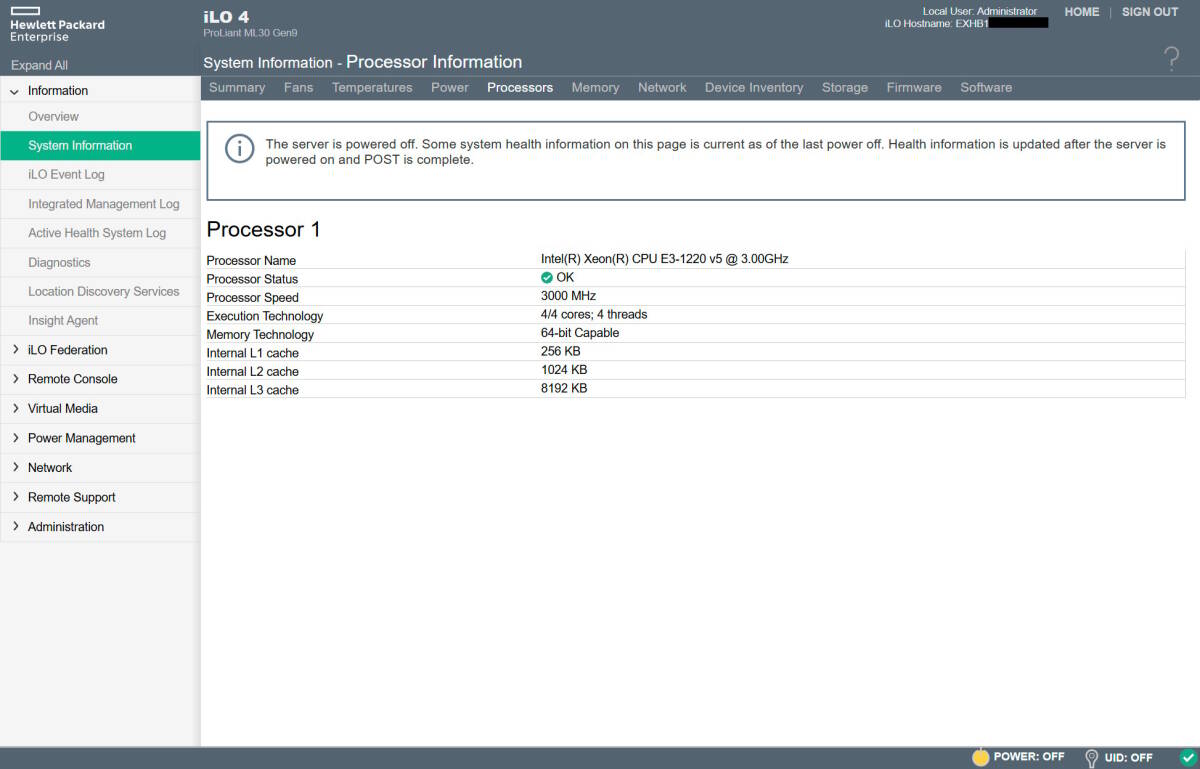Click Expand All in sidebar
Screen dimensions: 1200x769
pos(39,65)
